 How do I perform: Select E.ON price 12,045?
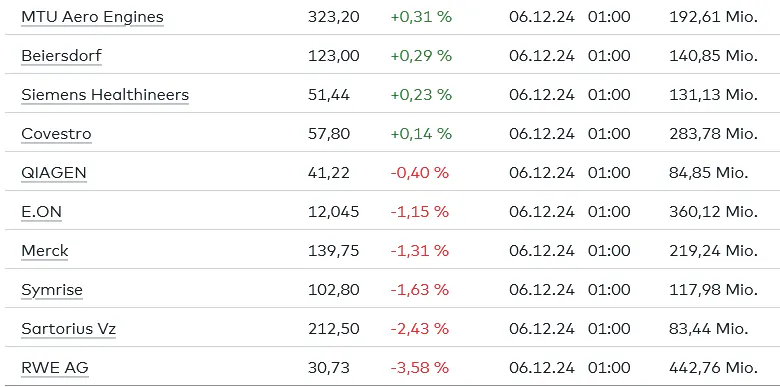(x=333, y=212)
